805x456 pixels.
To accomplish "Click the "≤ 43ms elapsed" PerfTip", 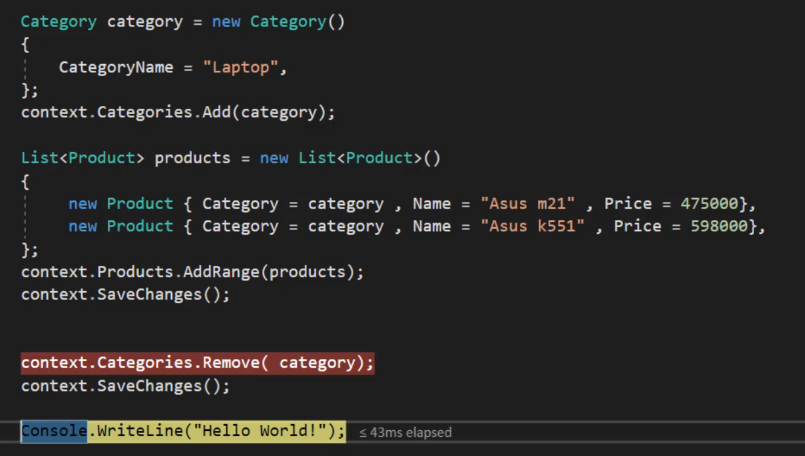I will (405, 432).
